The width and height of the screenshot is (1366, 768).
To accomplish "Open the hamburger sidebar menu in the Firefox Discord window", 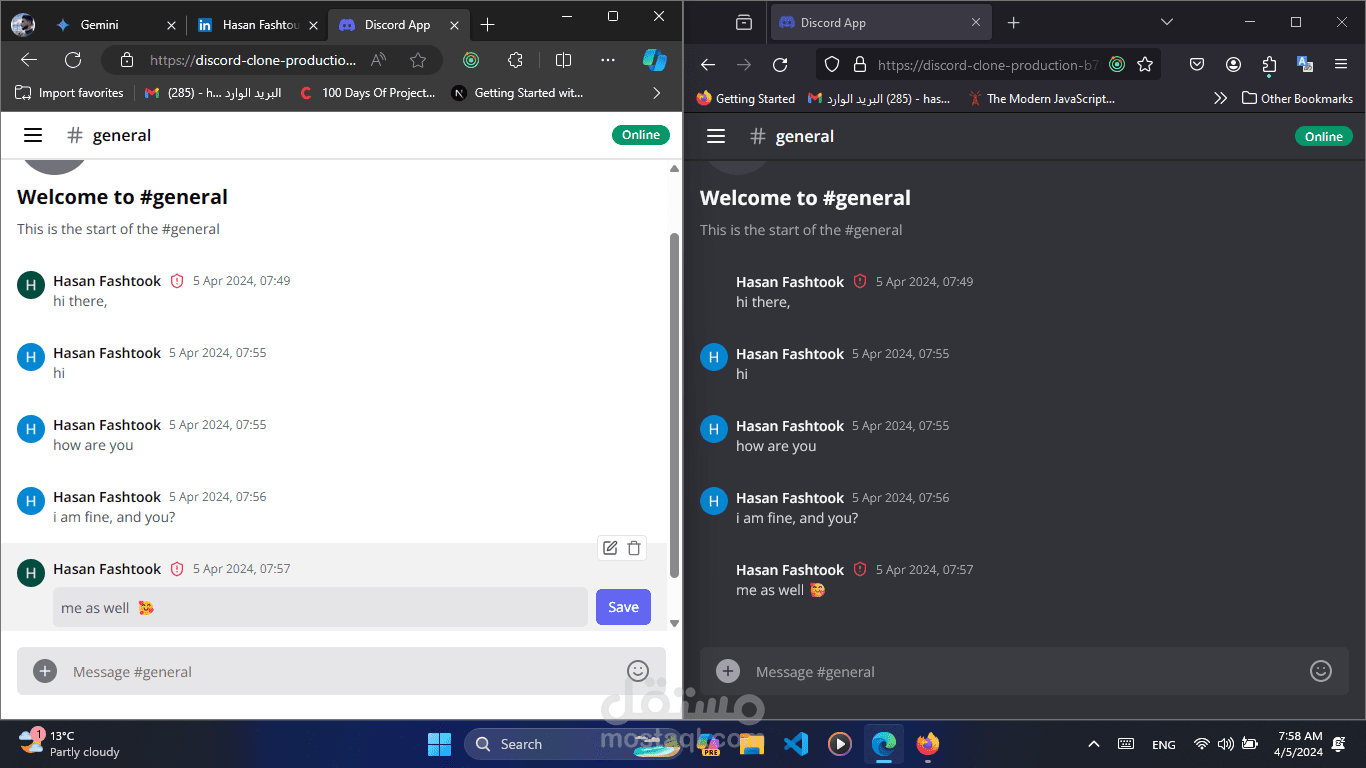I will coord(715,136).
